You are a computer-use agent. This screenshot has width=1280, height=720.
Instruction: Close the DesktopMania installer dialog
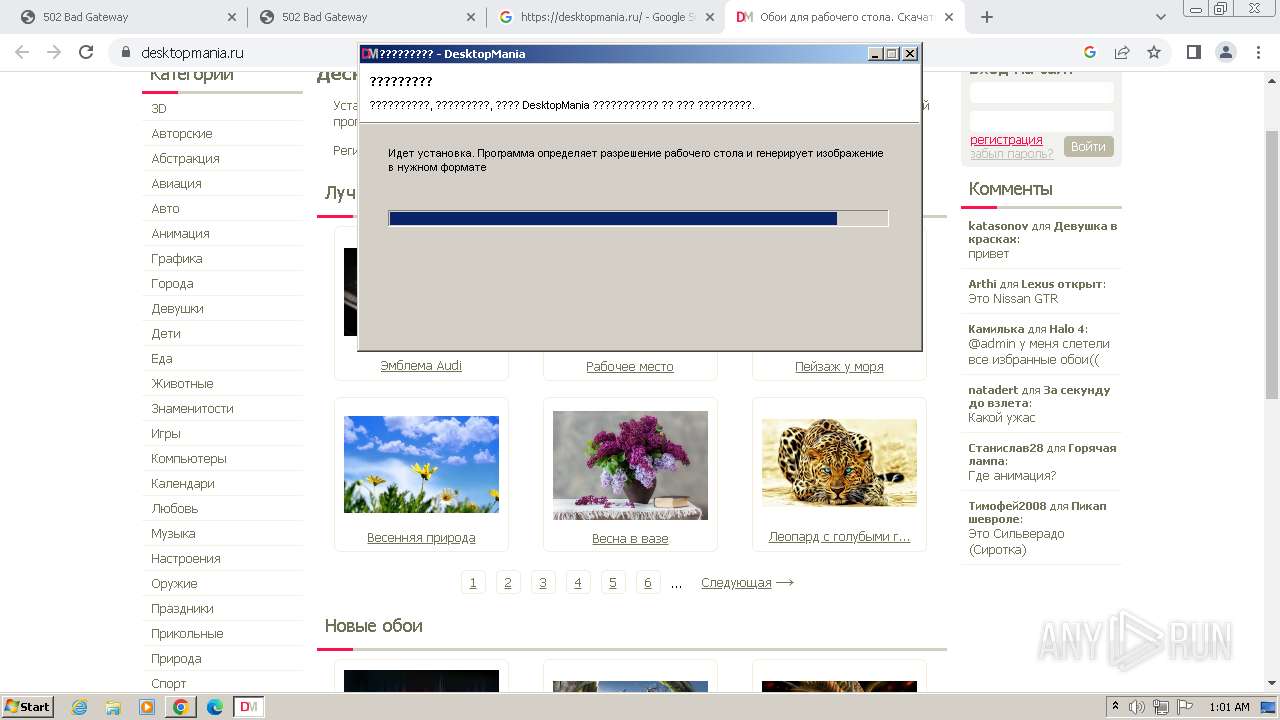click(x=910, y=54)
